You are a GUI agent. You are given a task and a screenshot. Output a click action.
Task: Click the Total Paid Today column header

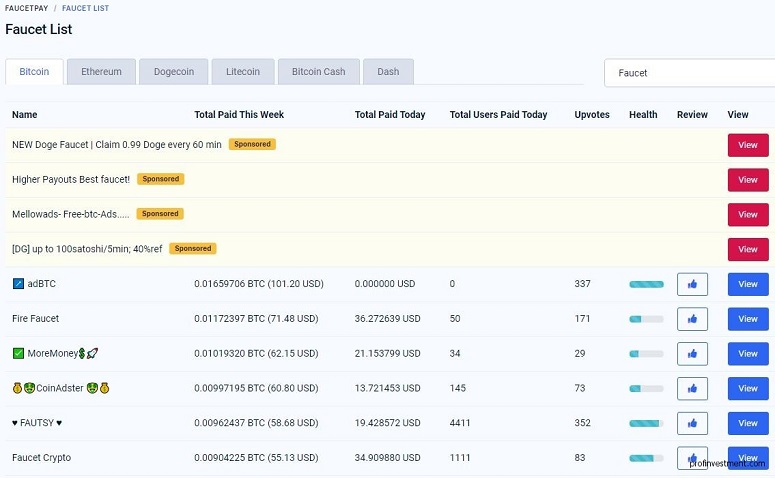tap(390, 115)
